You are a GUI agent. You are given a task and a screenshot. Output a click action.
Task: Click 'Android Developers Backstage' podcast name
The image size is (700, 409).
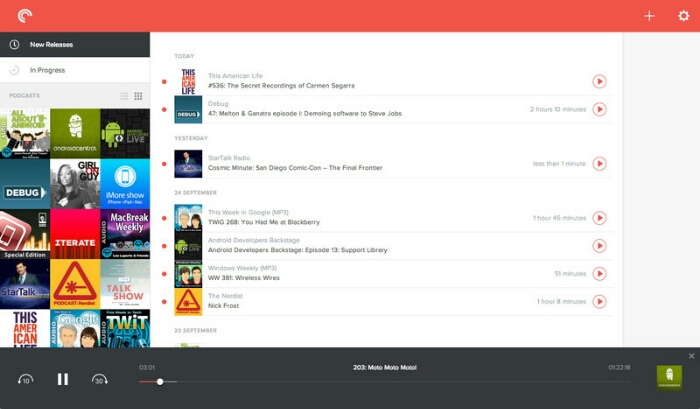[254, 240]
